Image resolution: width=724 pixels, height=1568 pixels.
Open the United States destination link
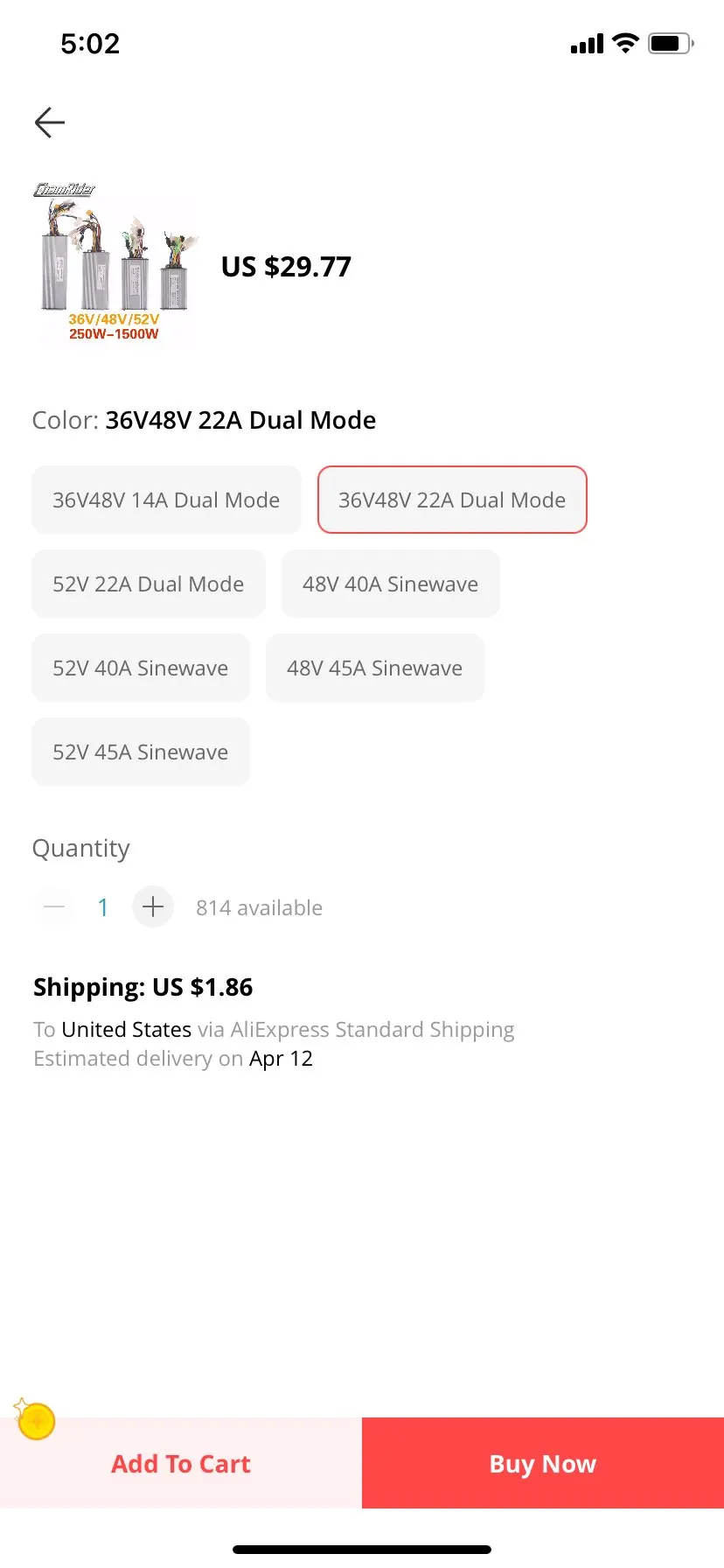pos(127,1029)
